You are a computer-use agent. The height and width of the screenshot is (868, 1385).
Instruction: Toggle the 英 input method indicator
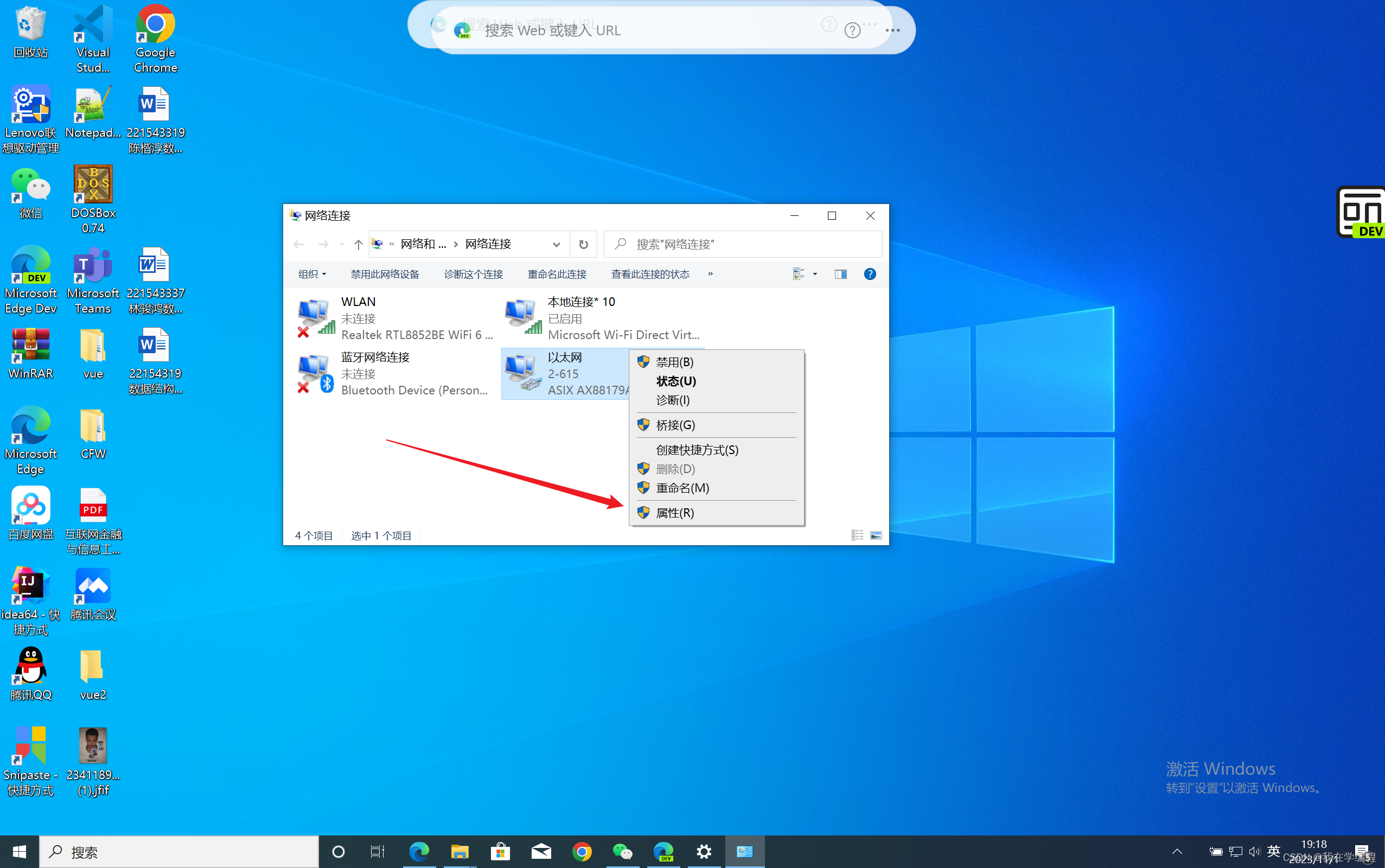(x=1273, y=851)
